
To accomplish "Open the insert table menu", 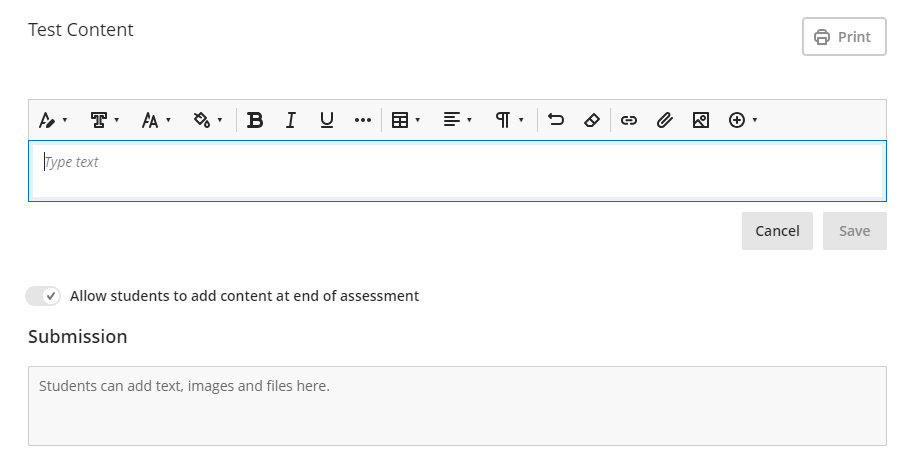I will [x=405, y=120].
